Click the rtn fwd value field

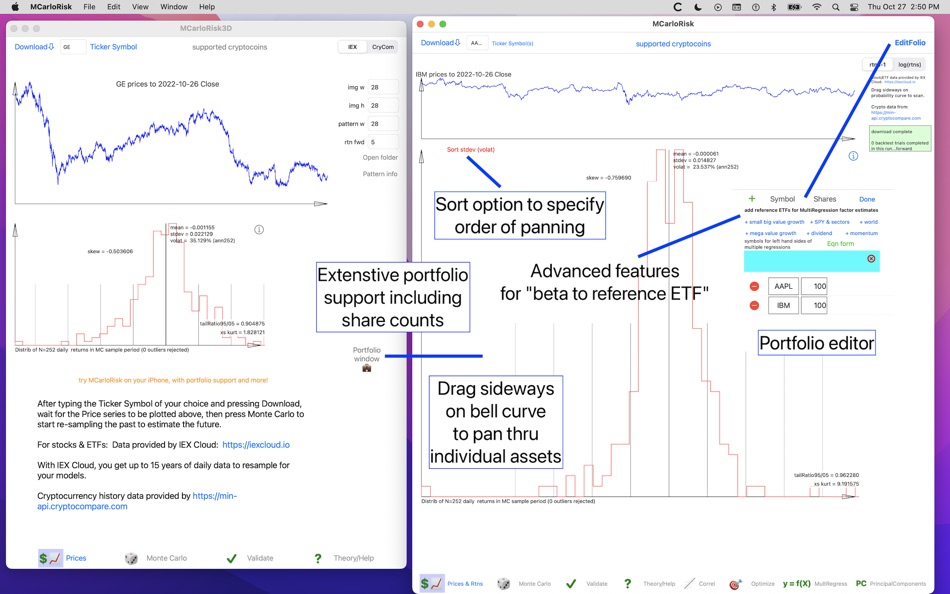(383, 142)
